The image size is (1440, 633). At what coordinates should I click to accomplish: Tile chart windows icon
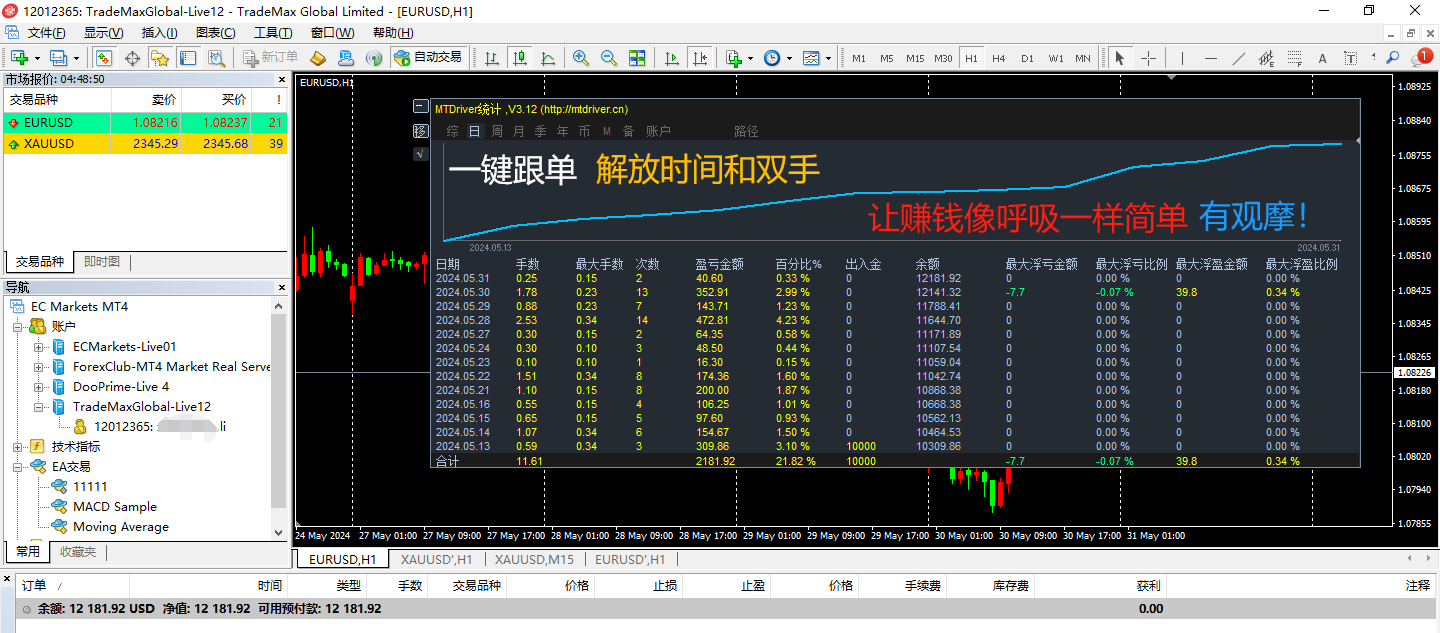[637, 58]
